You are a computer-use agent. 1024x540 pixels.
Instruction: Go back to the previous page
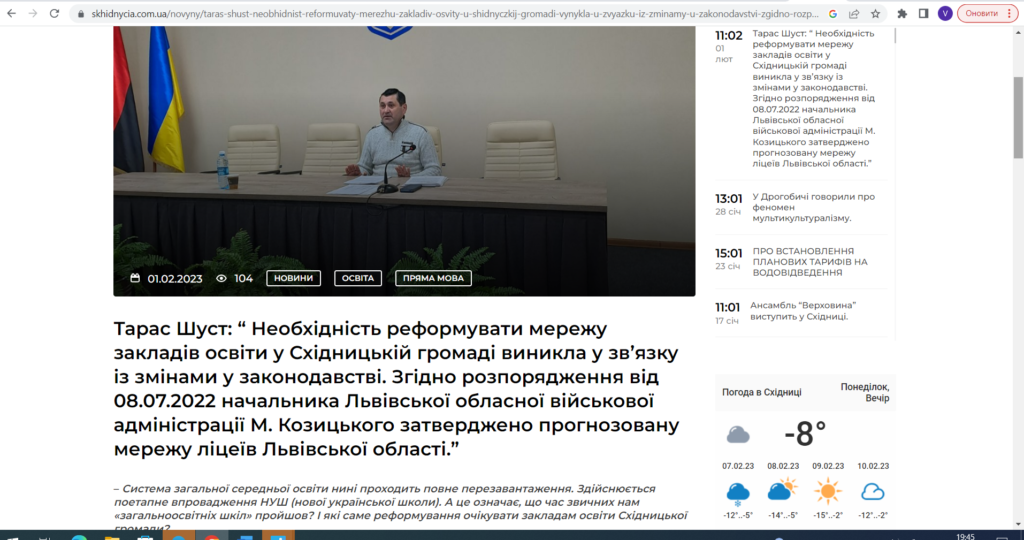coord(12,13)
